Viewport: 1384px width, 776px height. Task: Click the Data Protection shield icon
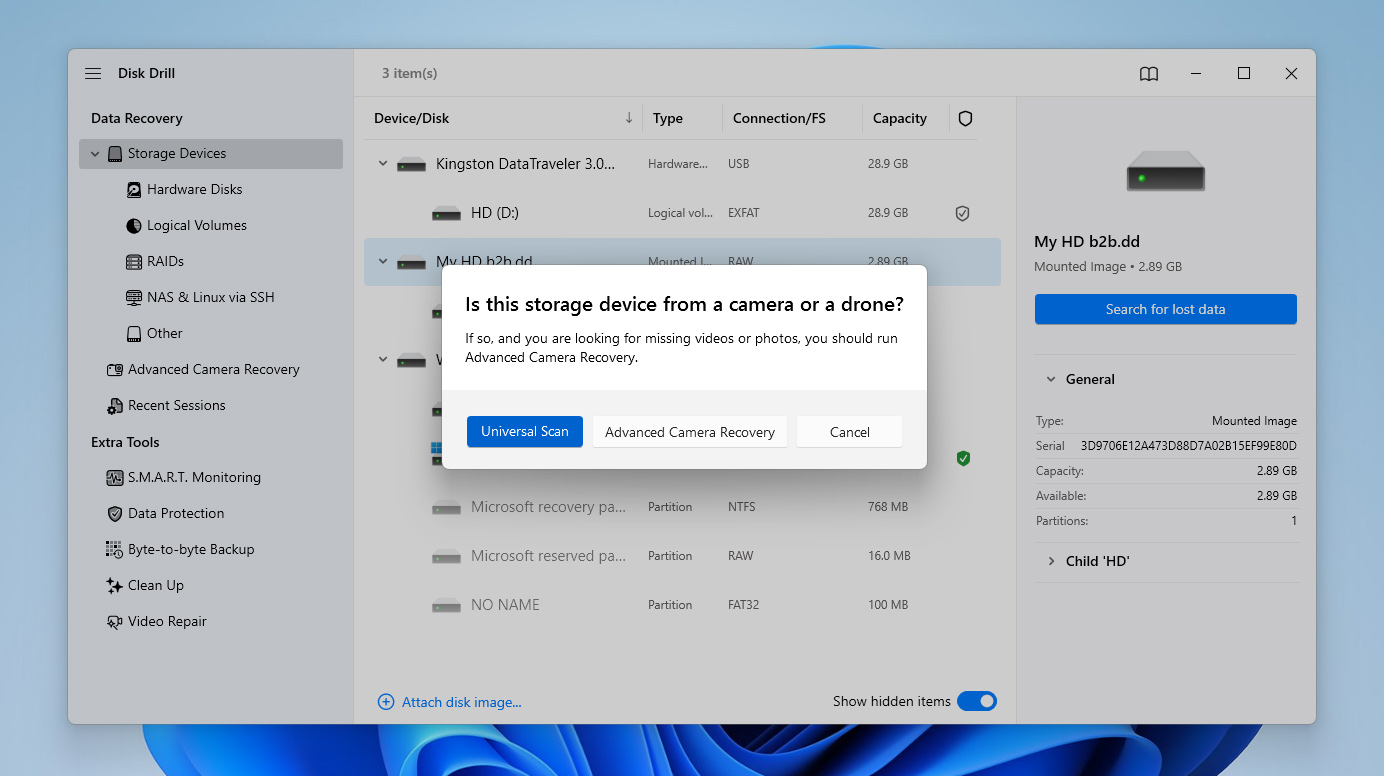(x=115, y=513)
